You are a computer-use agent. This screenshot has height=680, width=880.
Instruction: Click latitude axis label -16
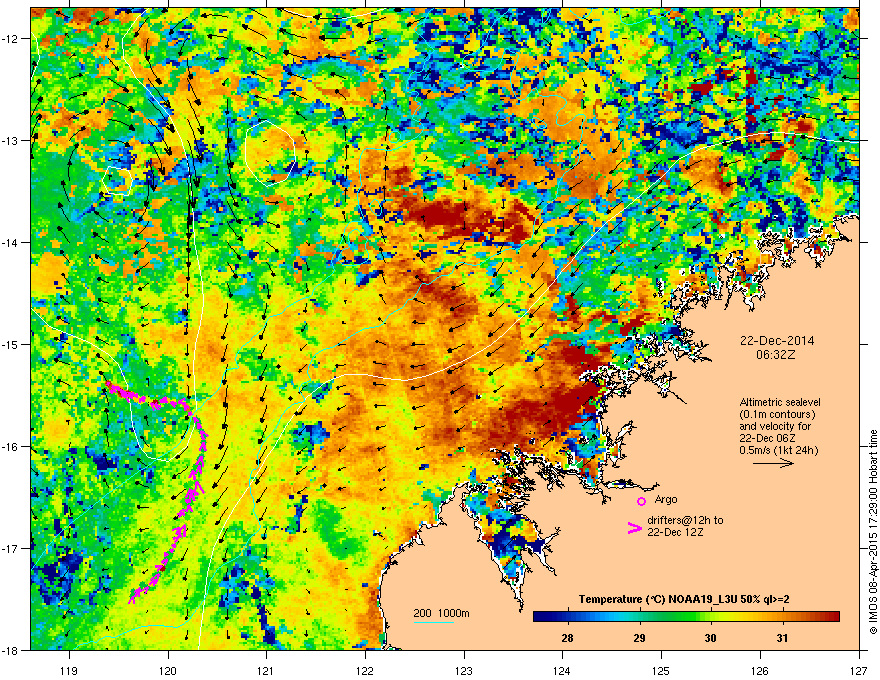coord(11,446)
